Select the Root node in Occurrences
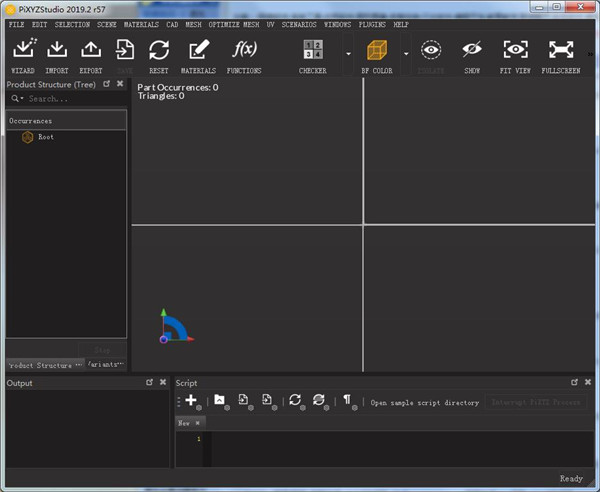600x492 pixels. click(46, 137)
